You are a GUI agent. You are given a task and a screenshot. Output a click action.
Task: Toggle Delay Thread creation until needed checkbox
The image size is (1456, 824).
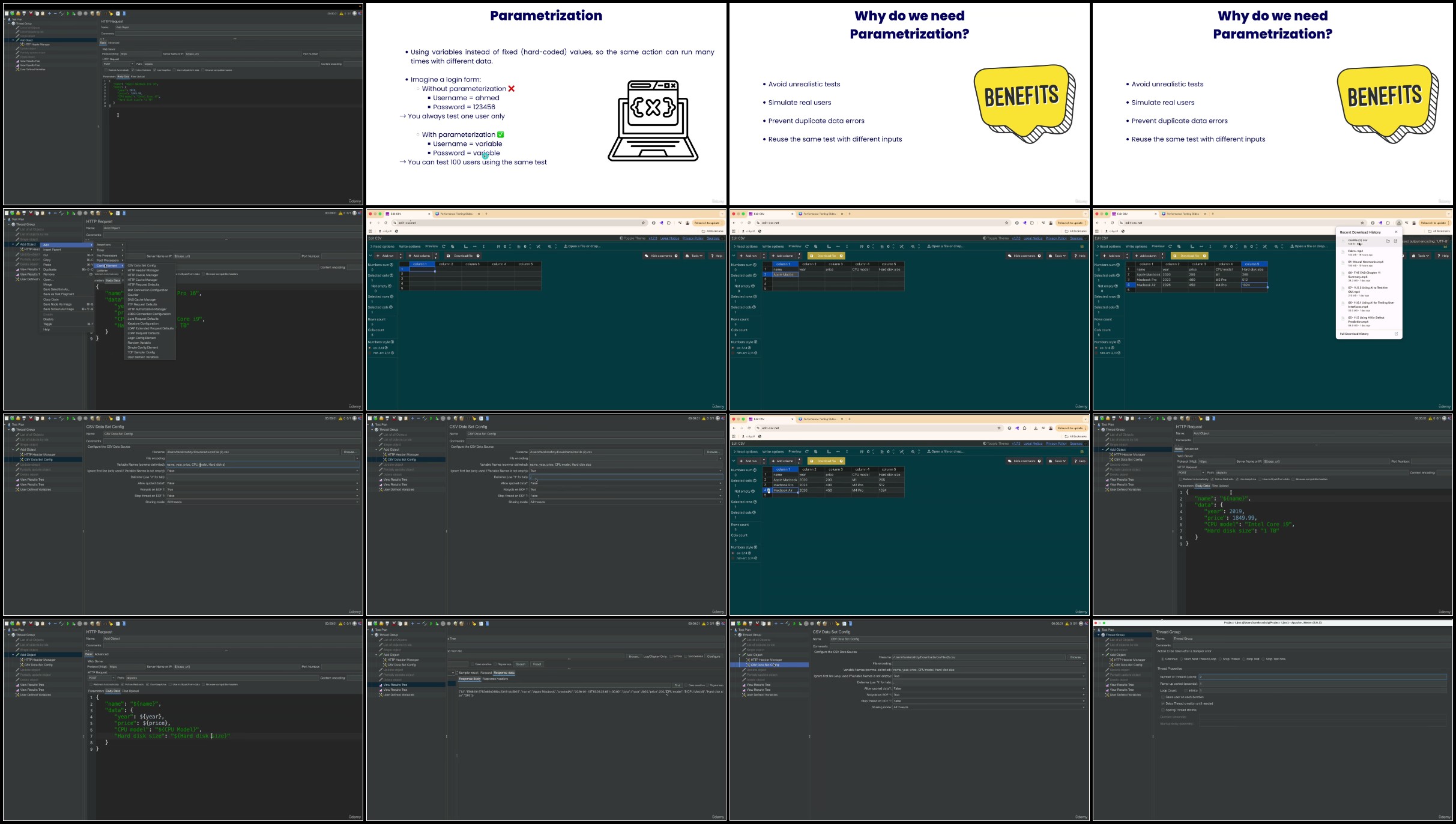coord(1163,703)
